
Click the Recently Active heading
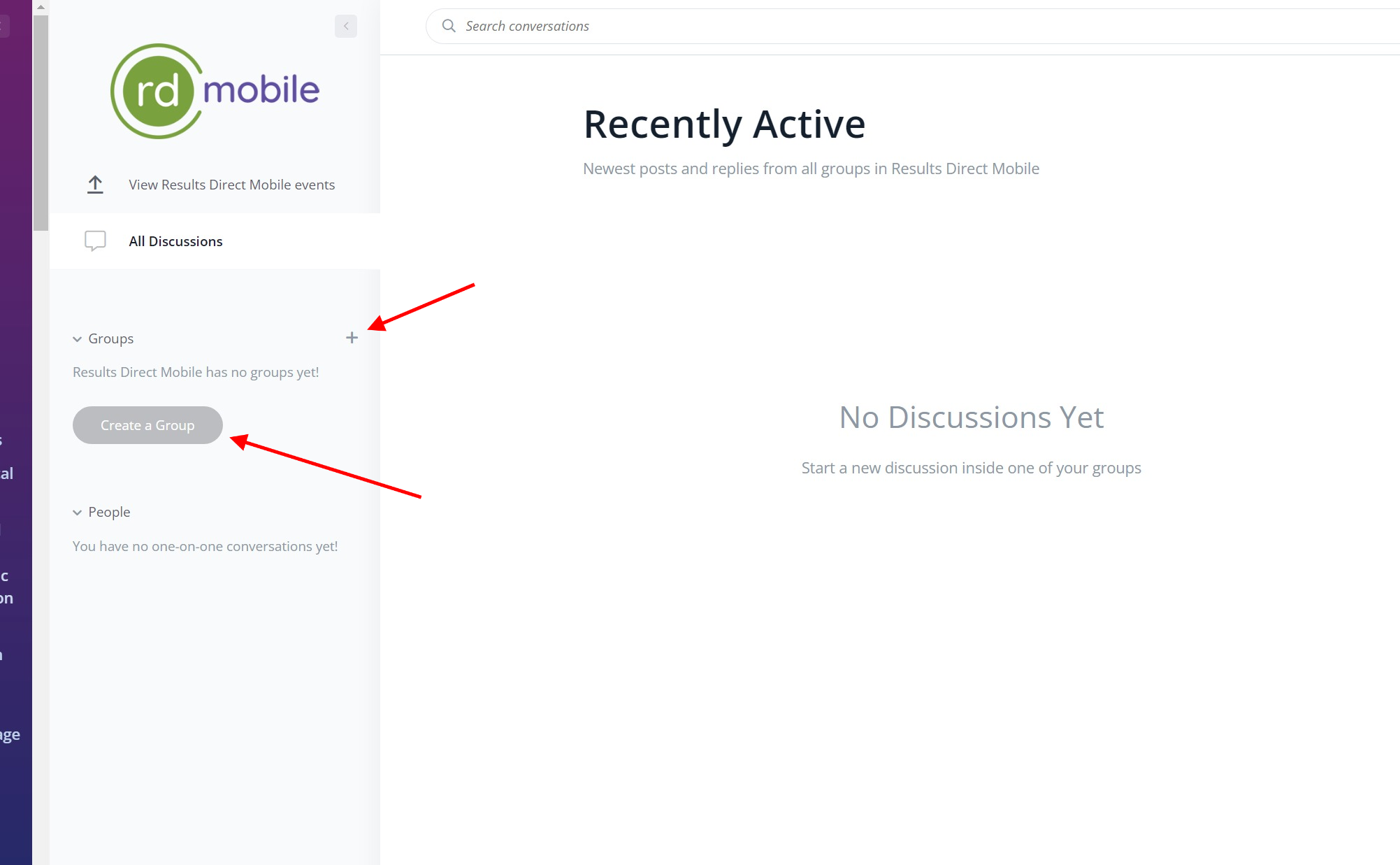(724, 124)
